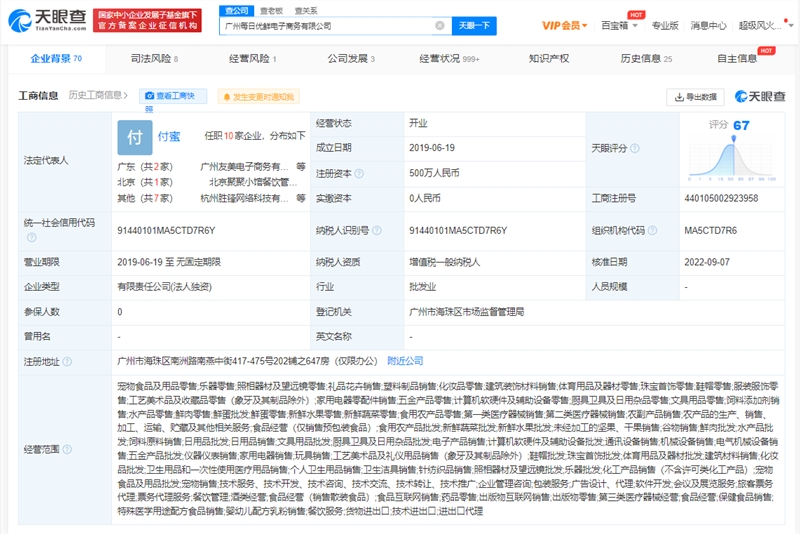Select the 查老板 search tab
The width and height of the screenshot is (800, 534).
coord(271,11)
